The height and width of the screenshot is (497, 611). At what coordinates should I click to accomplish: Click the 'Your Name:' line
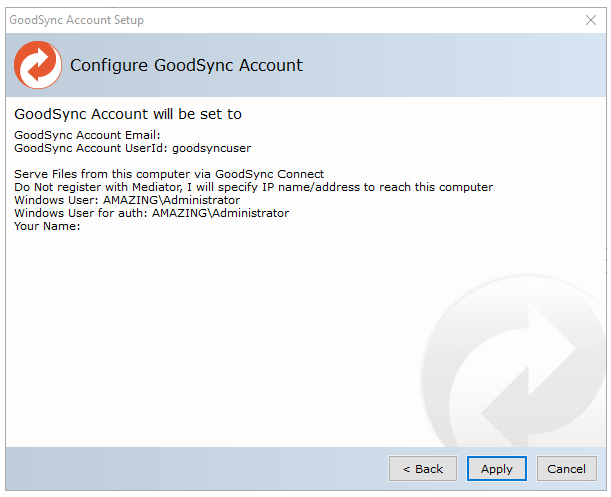click(47, 226)
